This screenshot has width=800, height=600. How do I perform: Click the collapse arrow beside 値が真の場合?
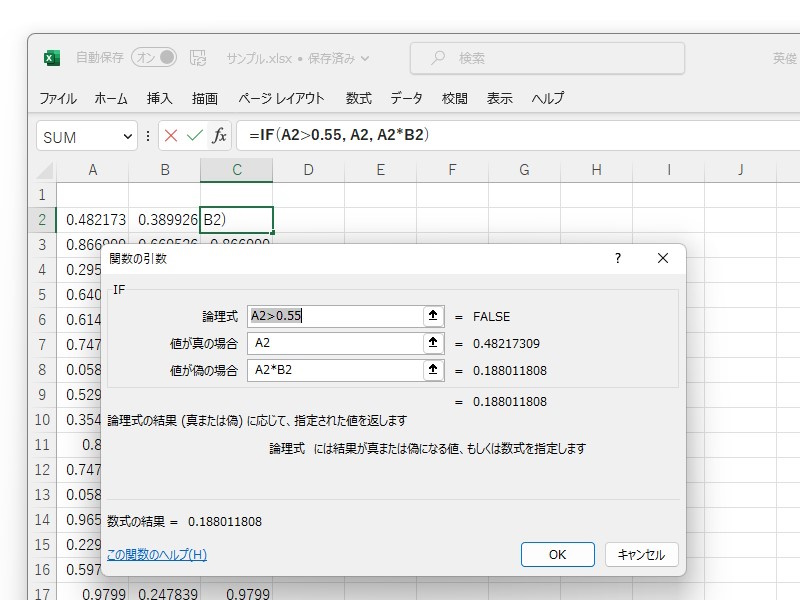[x=433, y=344]
